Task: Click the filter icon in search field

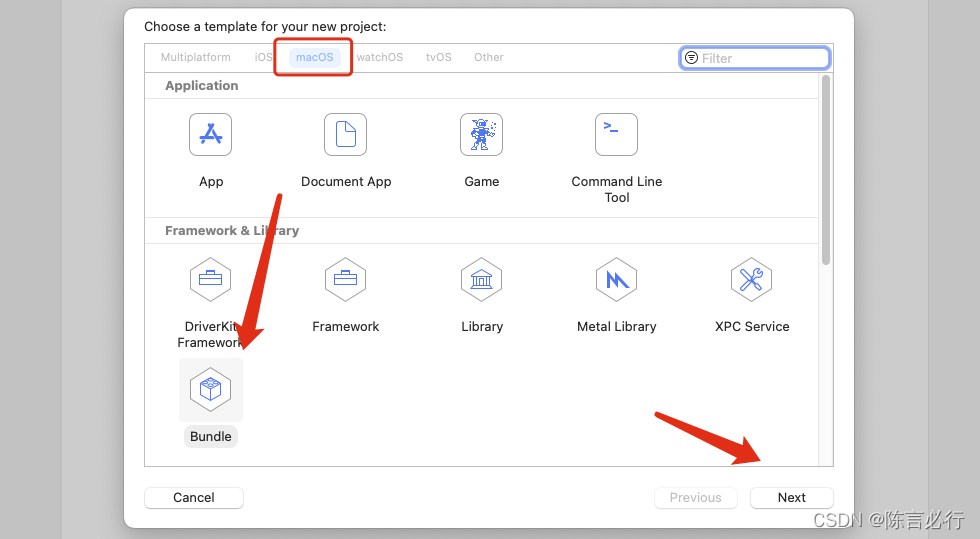Action: (x=691, y=58)
